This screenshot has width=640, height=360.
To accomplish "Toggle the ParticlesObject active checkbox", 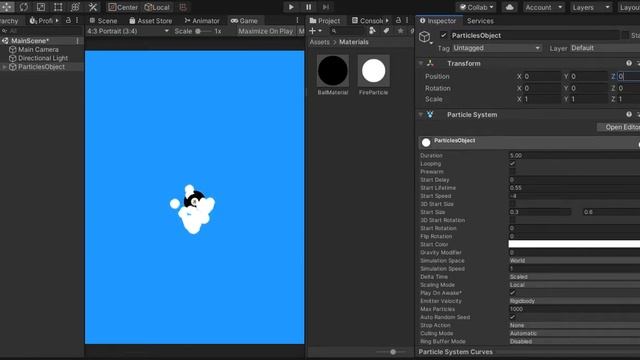I will (444, 36).
